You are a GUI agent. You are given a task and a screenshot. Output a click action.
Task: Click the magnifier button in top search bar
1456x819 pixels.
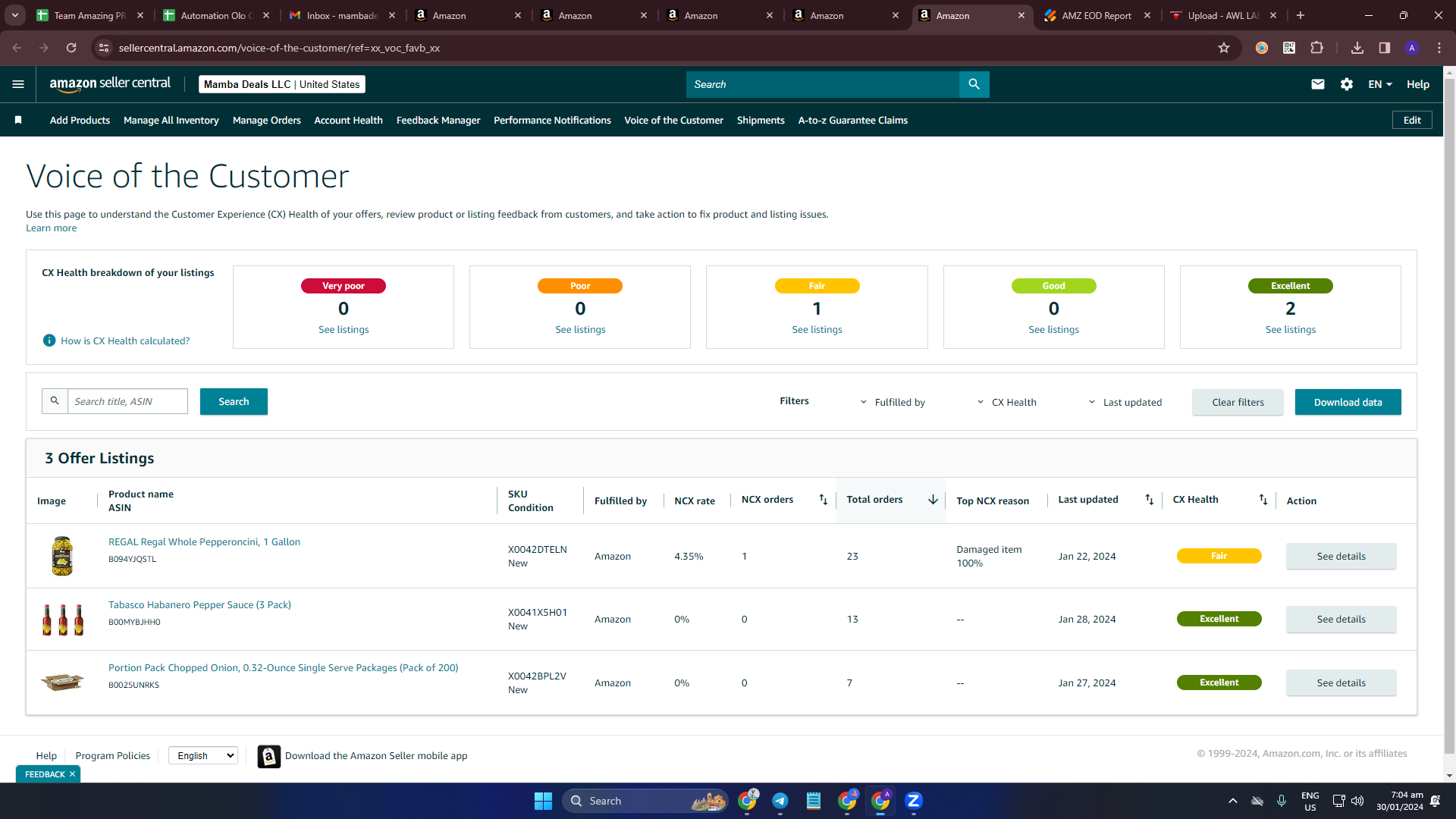pos(974,84)
